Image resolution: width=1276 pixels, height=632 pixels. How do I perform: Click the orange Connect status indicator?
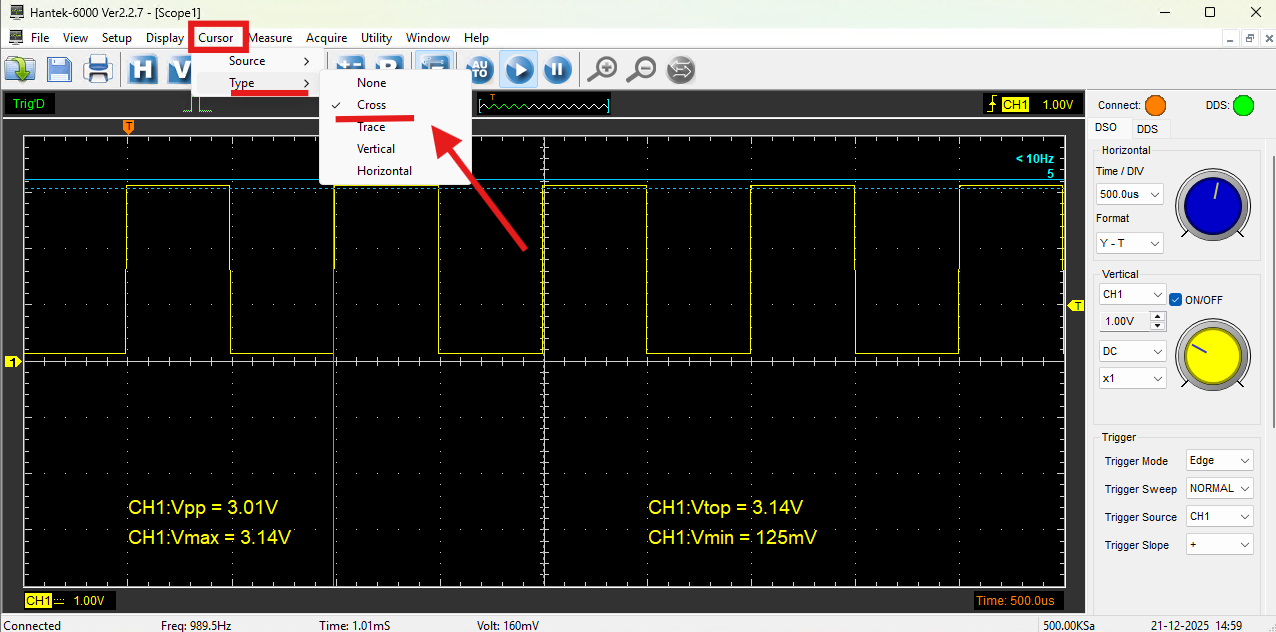(x=1155, y=105)
